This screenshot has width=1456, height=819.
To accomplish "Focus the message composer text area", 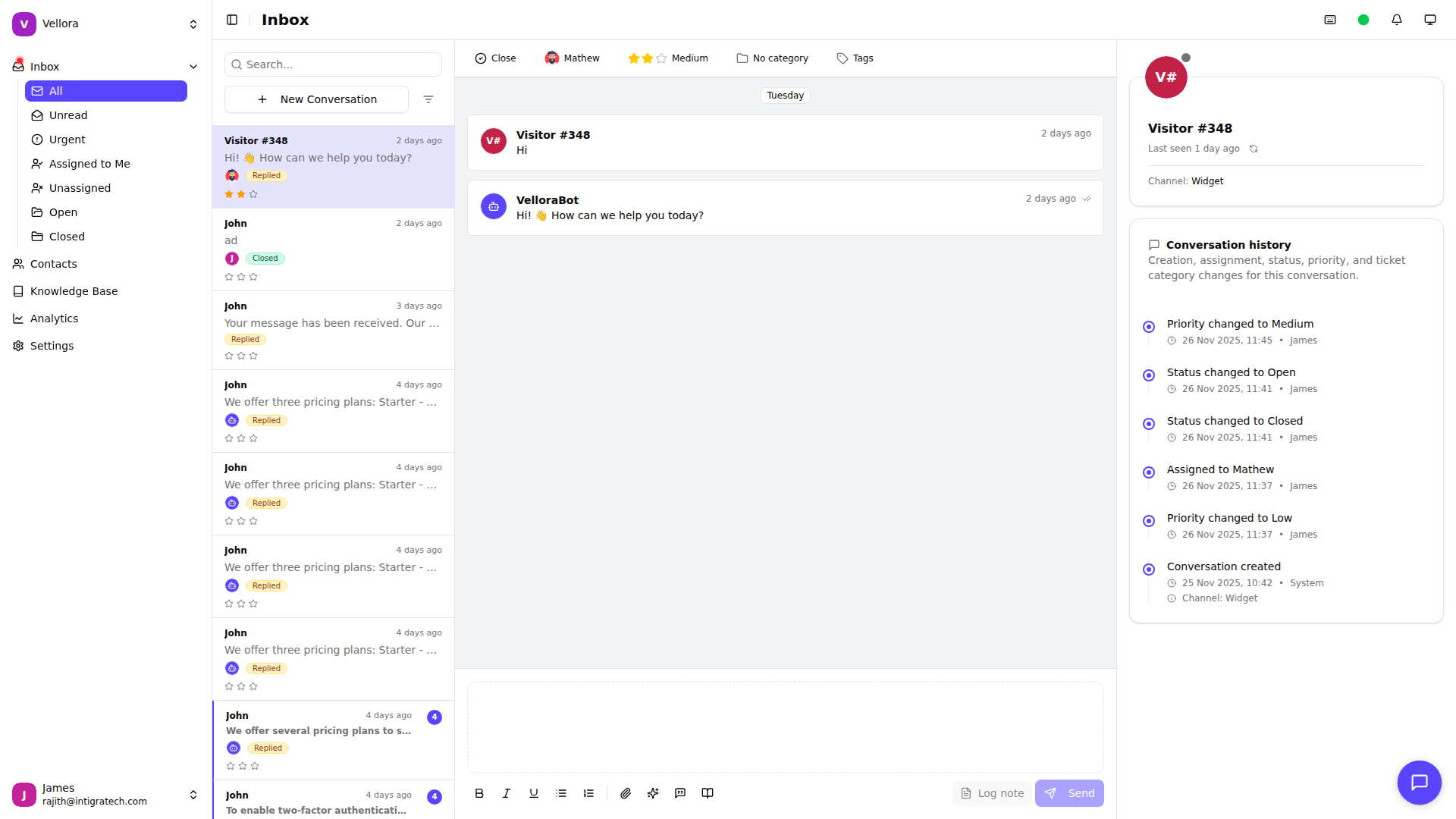I will pyautogui.click(x=786, y=727).
